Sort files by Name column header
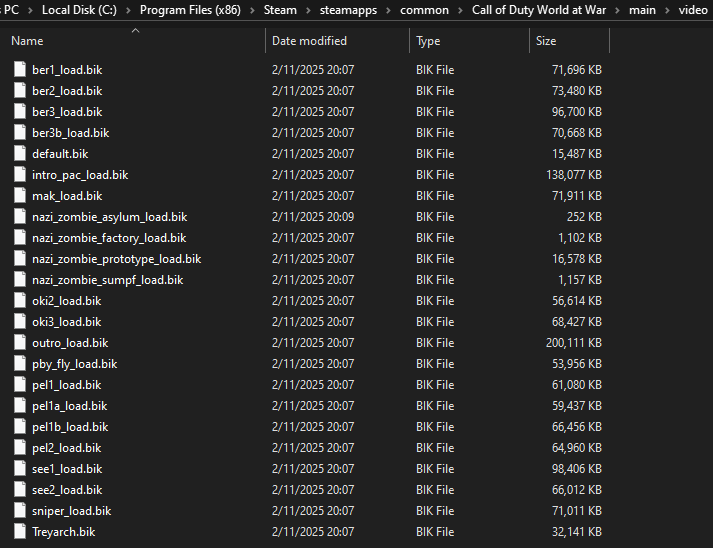The width and height of the screenshot is (713, 548). (27, 41)
